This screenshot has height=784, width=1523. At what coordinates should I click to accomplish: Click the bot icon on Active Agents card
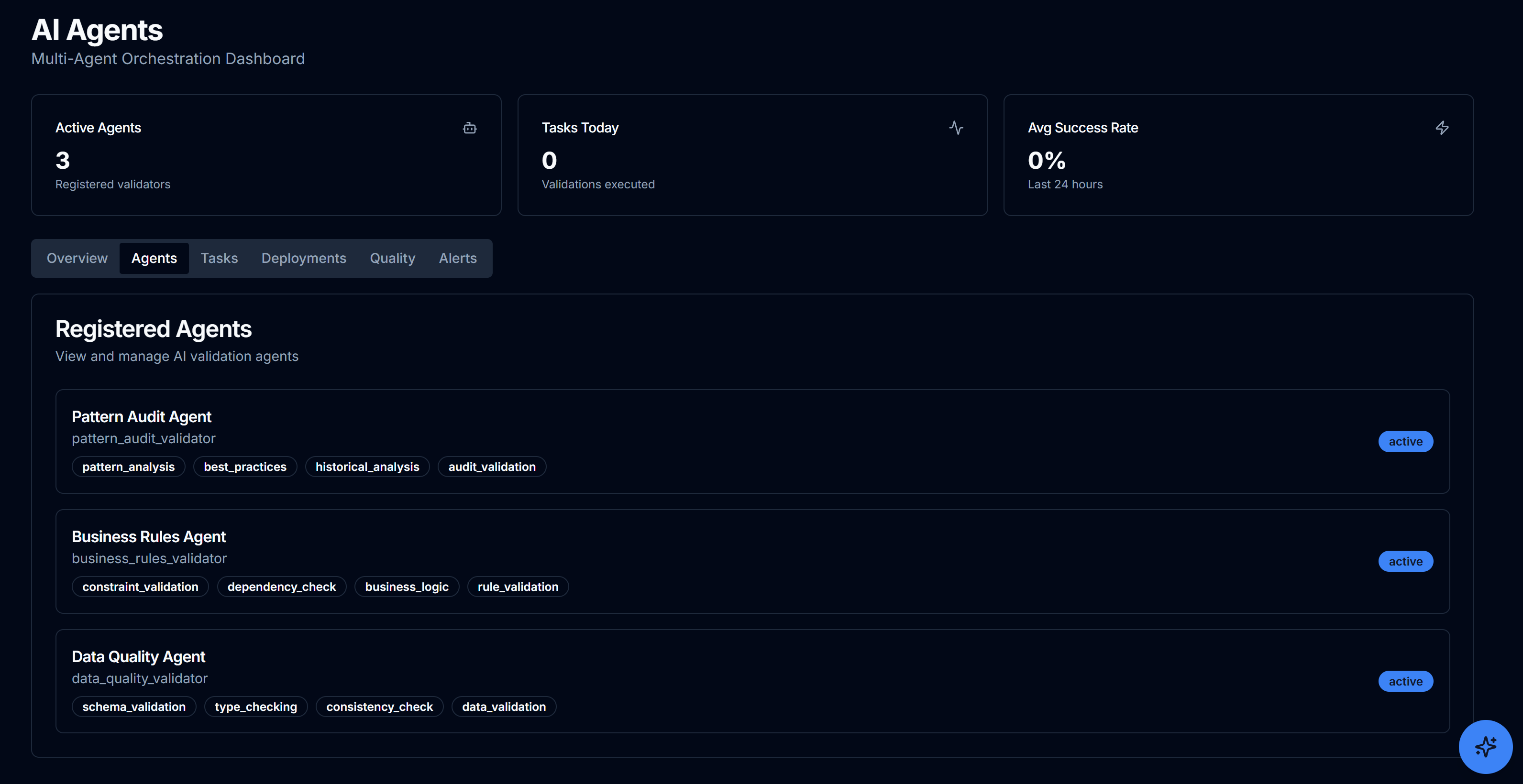[x=469, y=128]
